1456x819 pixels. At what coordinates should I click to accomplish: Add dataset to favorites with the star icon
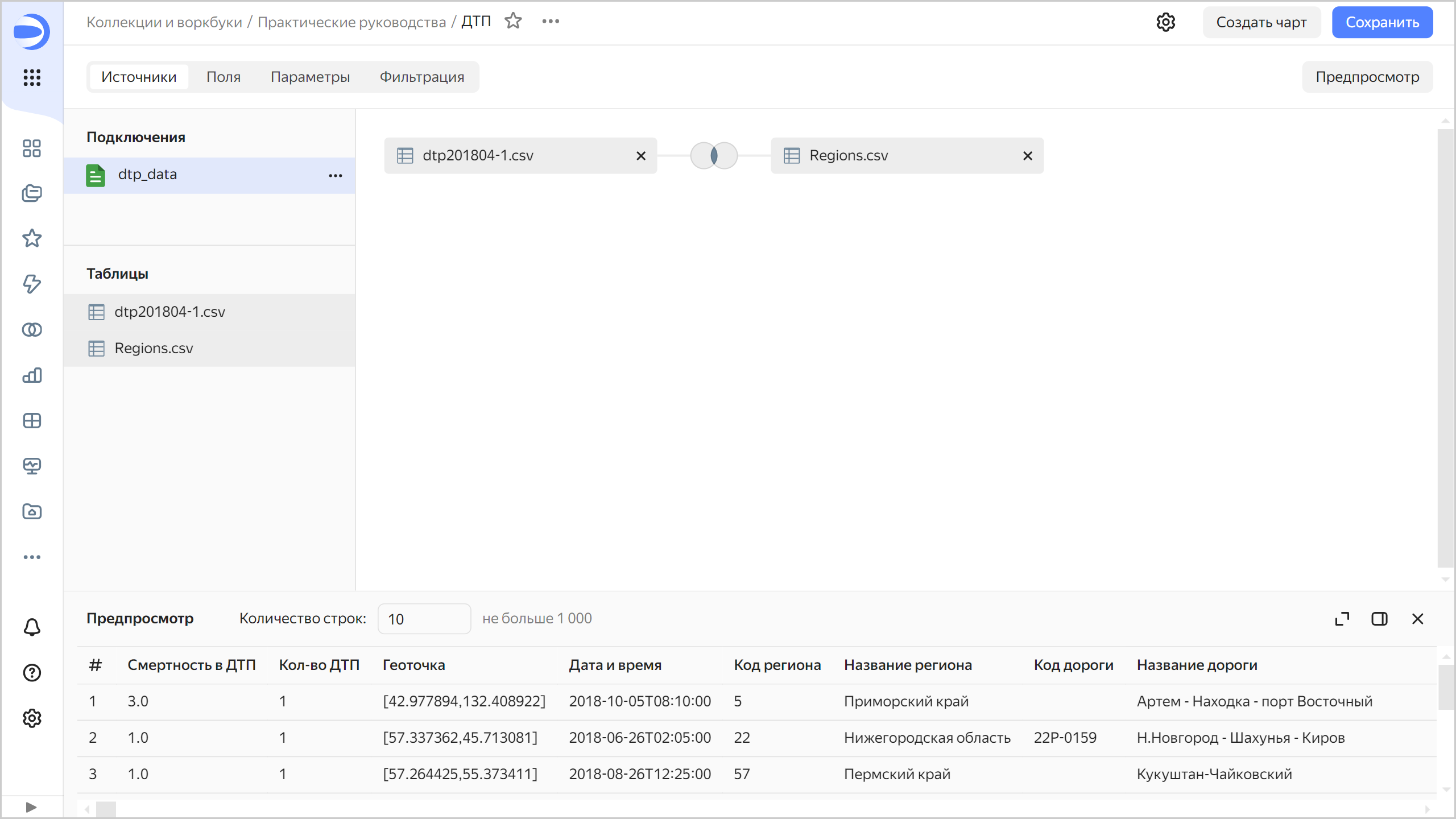click(513, 22)
